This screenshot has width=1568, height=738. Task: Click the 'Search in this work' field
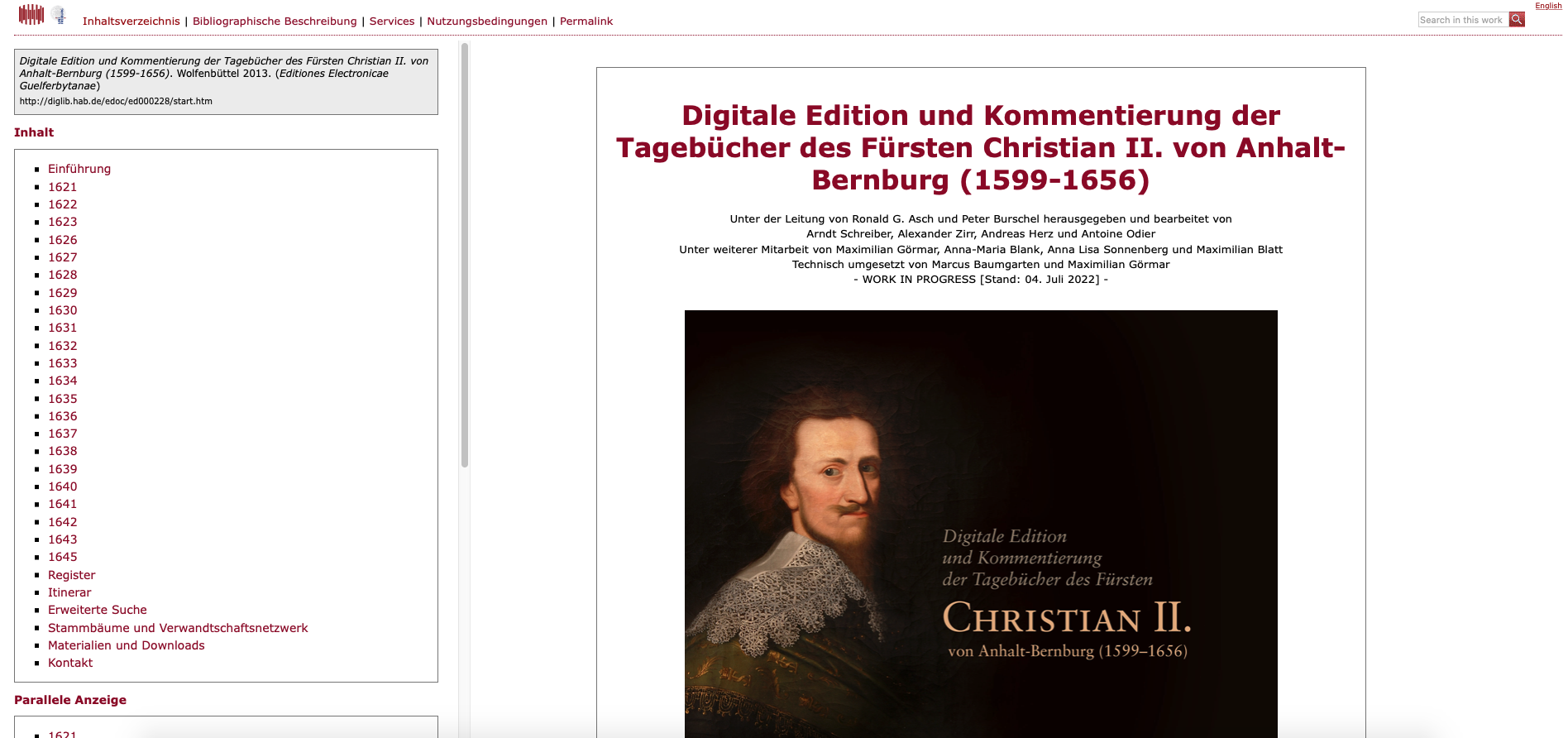pyautogui.click(x=1463, y=20)
